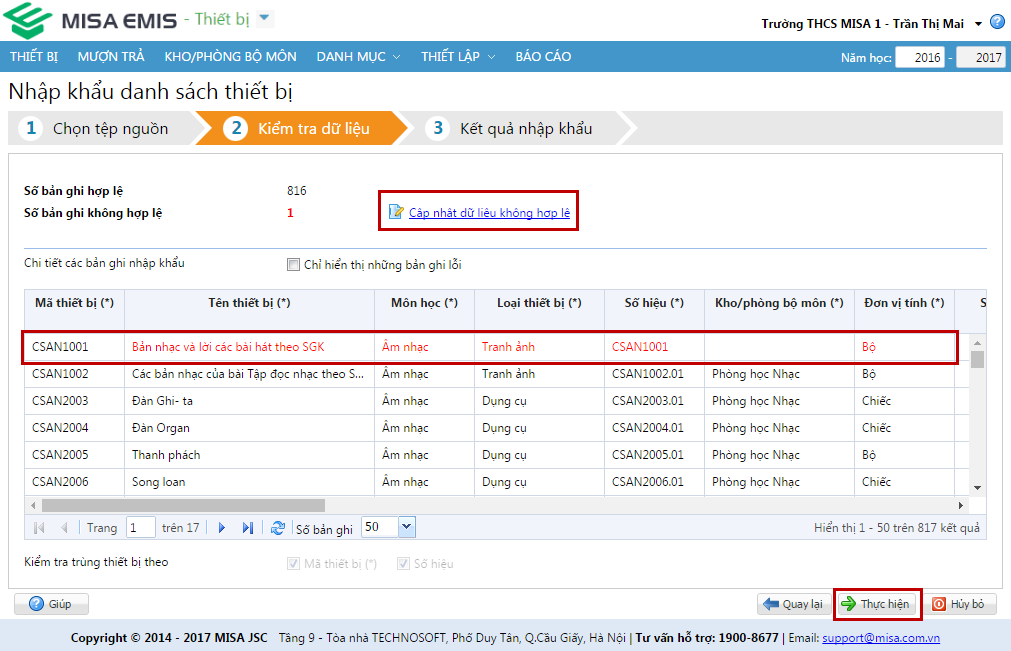
Task: Go to the next page of records
Action: pyautogui.click(x=222, y=528)
